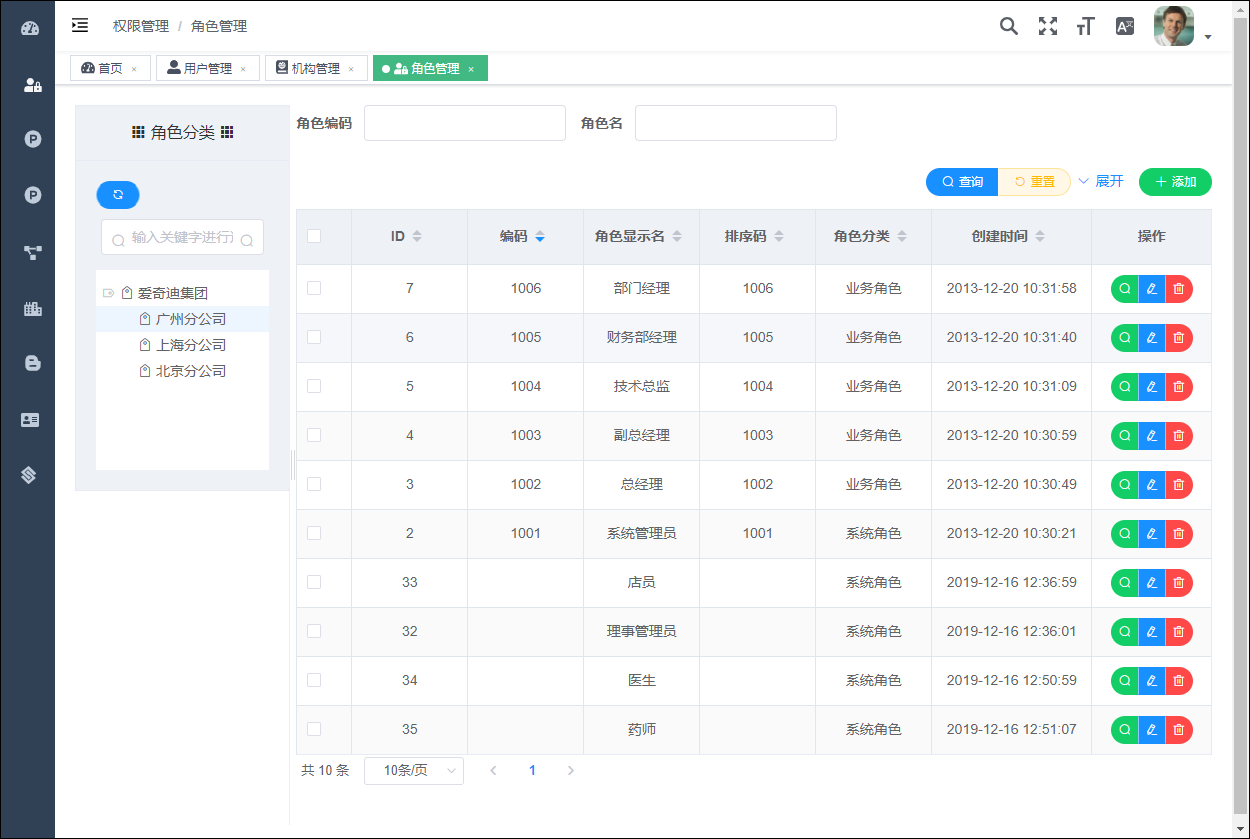
Task: Delete the 部门经理 role row
Action: (1179, 289)
